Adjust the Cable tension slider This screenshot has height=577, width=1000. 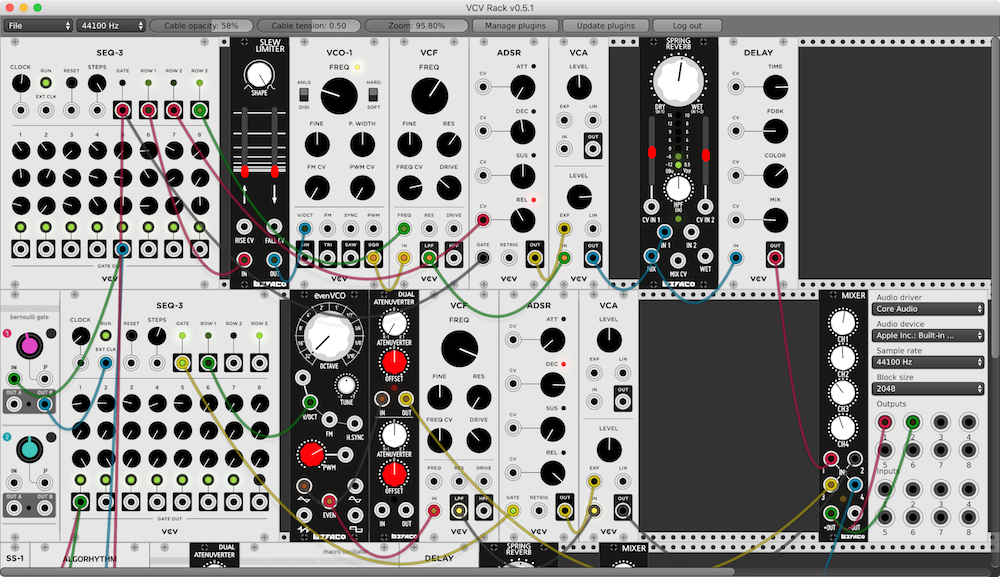(309, 26)
